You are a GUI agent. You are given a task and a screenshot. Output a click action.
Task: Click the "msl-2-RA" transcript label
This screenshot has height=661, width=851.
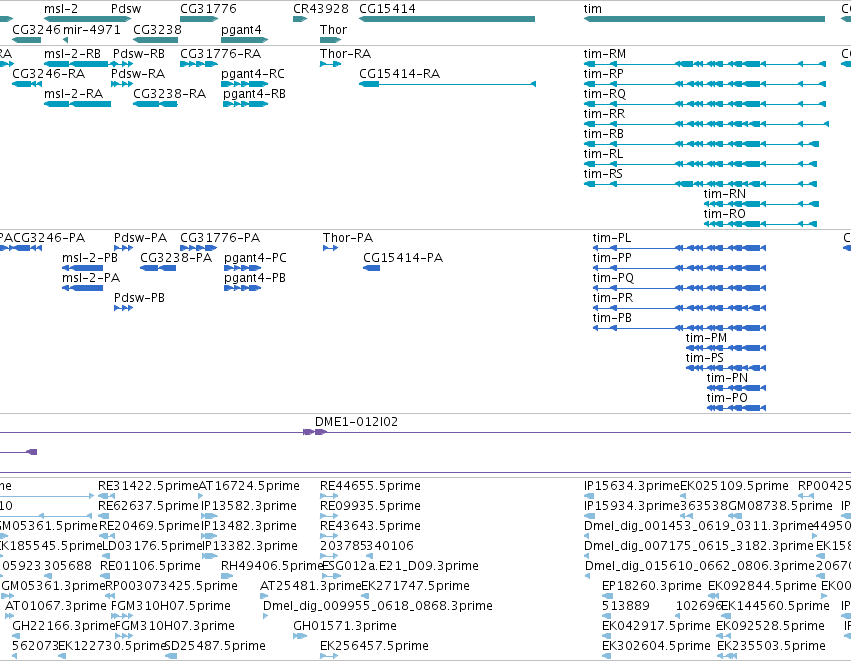coord(73,93)
